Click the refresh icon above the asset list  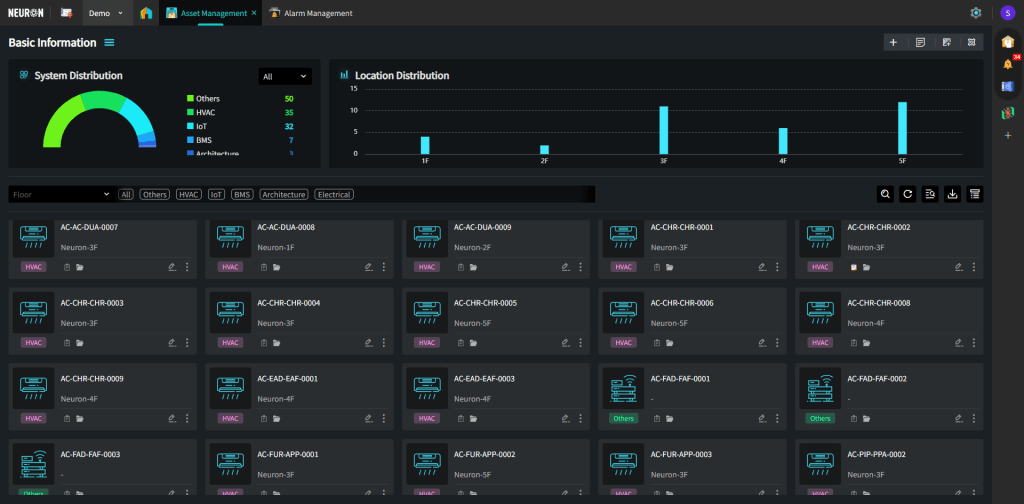click(x=908, y=194)
